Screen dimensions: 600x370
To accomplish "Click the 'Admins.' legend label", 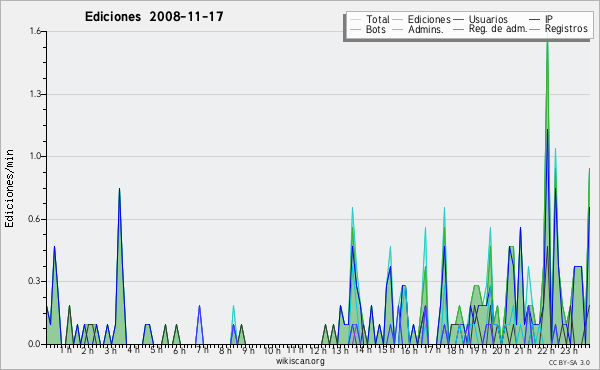I will [x=426, y=29].
